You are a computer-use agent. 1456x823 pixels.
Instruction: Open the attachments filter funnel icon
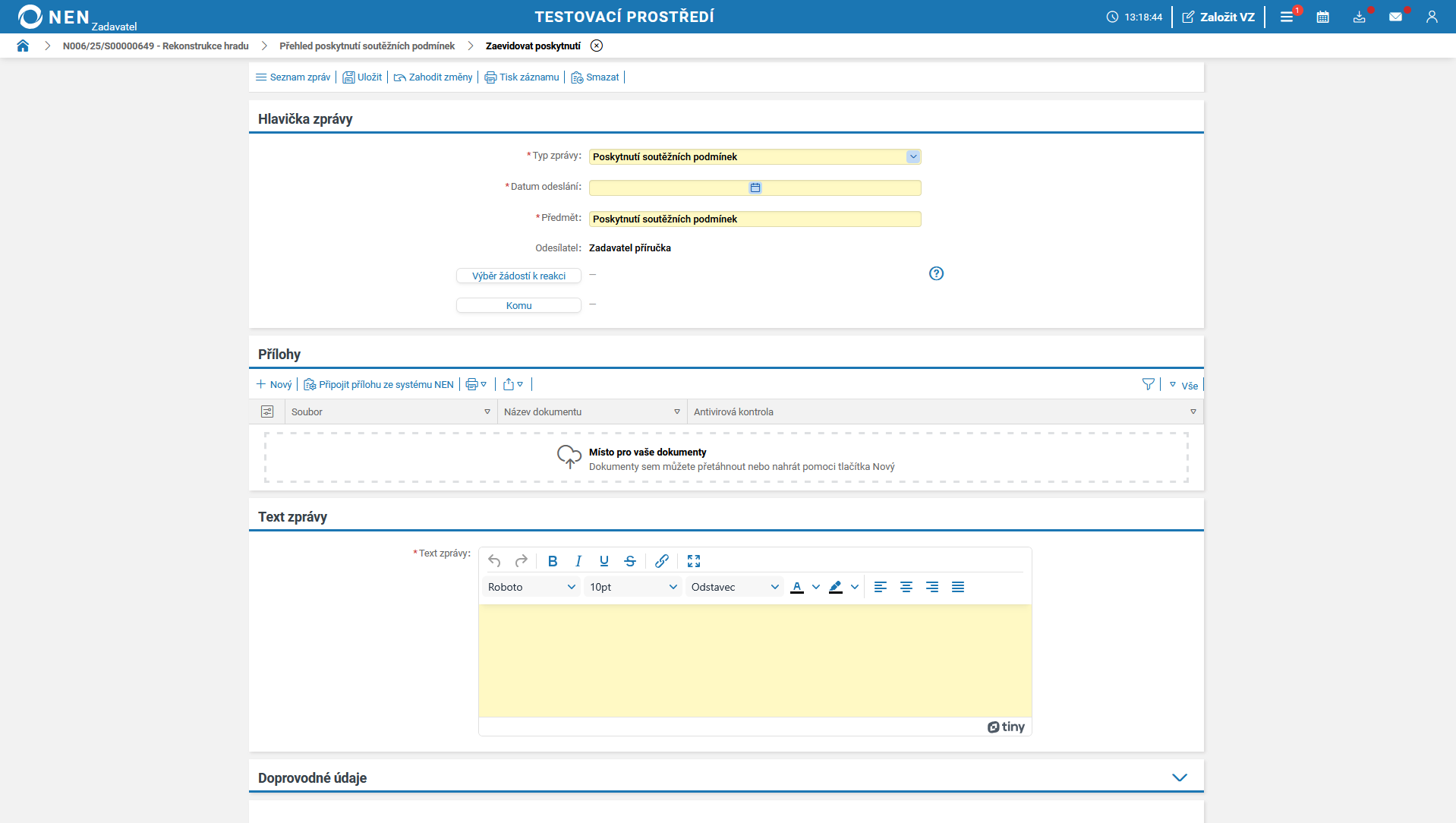[x=1148, y=385]
